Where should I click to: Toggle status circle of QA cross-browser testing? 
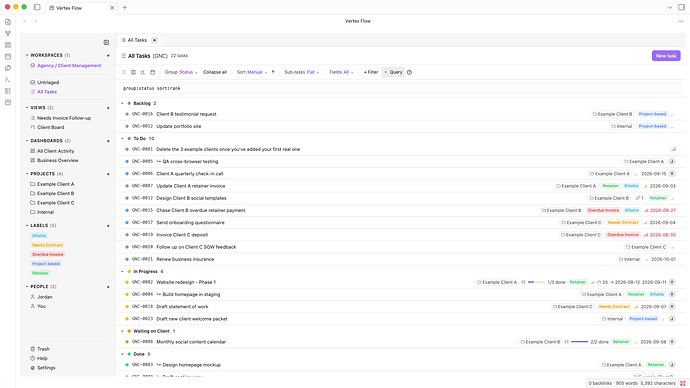point(127,161)
